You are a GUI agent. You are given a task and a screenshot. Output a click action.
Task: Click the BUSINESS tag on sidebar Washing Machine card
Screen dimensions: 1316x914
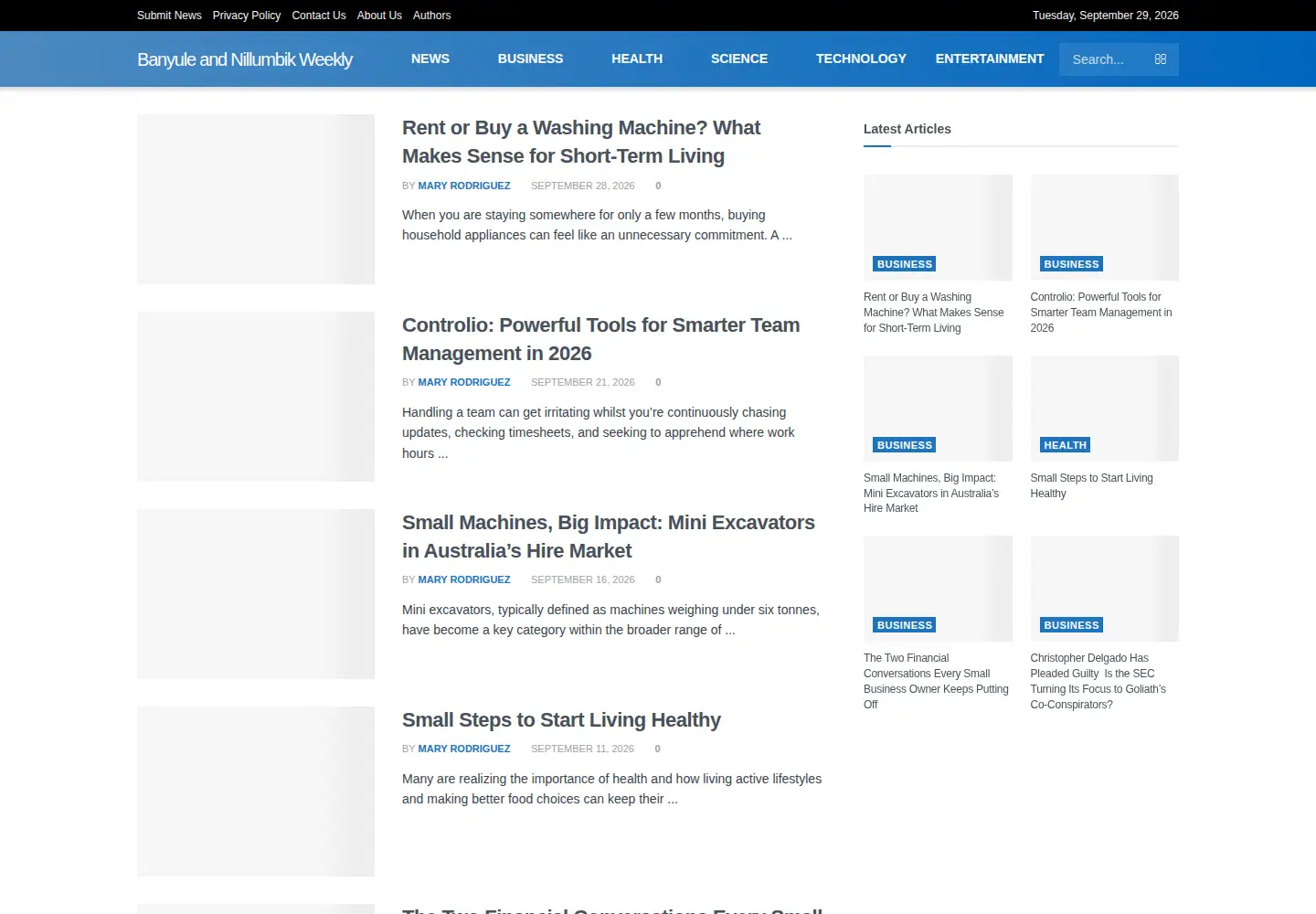coord(905,264)
